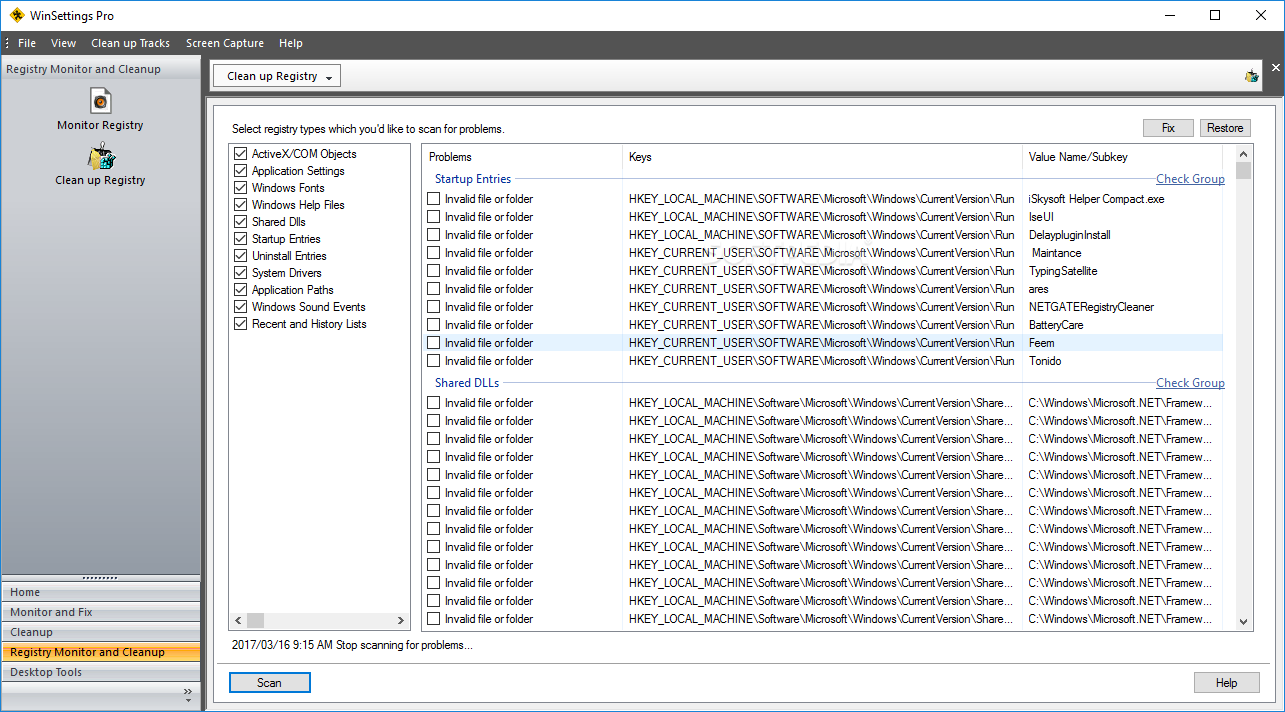Uncheck Uninstall Entries option
The height and width of the screenshot is (712, 1285).
(x=240, y=256)
